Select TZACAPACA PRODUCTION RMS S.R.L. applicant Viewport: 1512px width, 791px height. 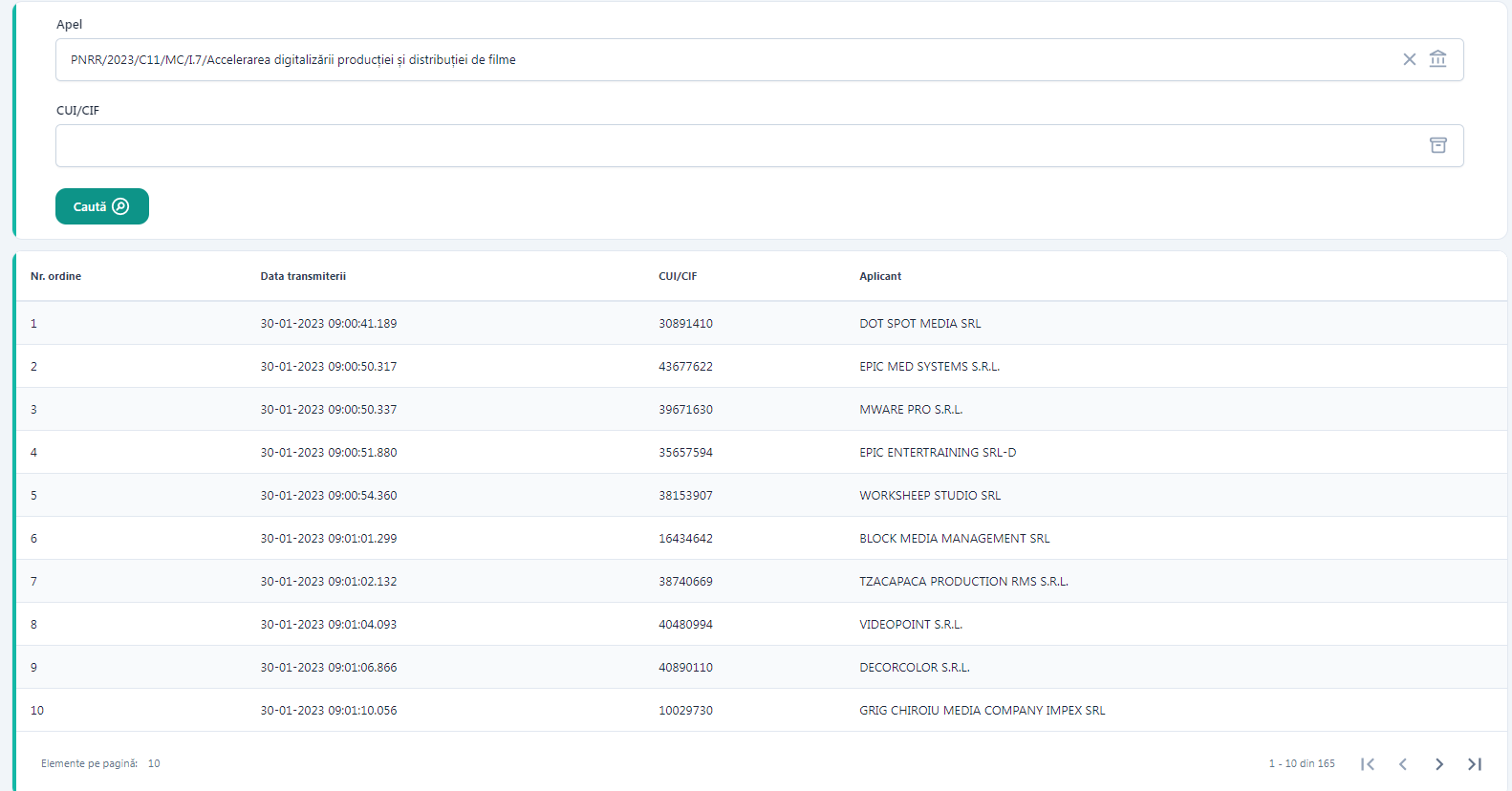[x=963, y=581]
